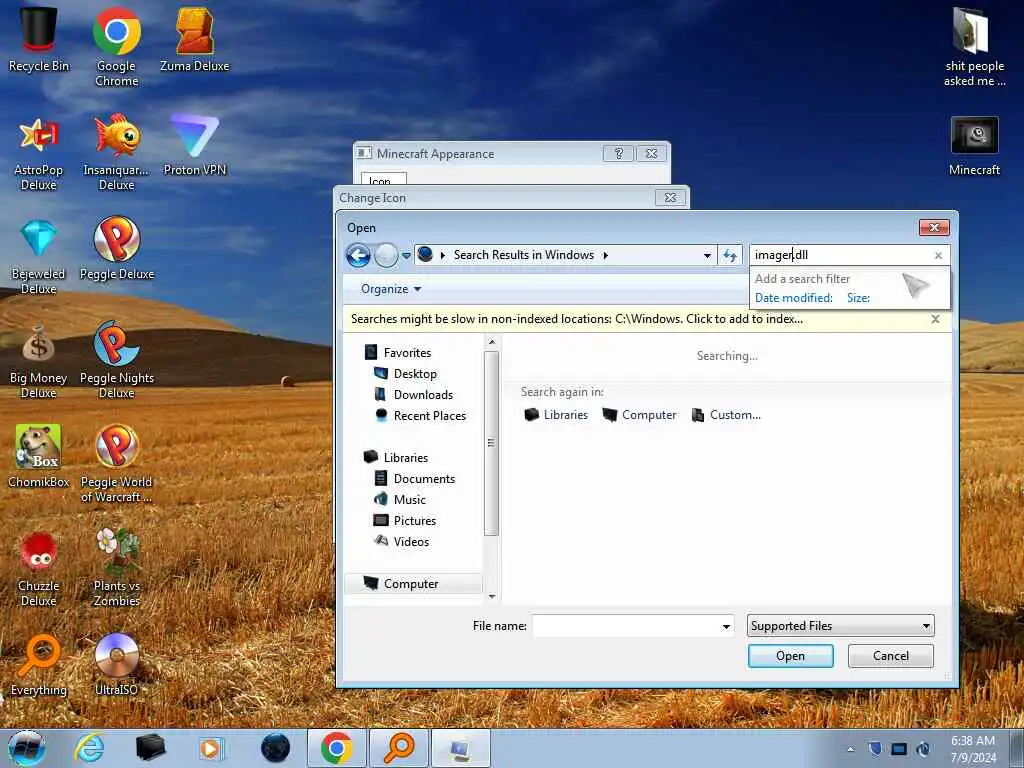The width and height of the screenshot is (1024, 768).
Task: Select the UltraISO desktop icon
Action: pos(116,665)
